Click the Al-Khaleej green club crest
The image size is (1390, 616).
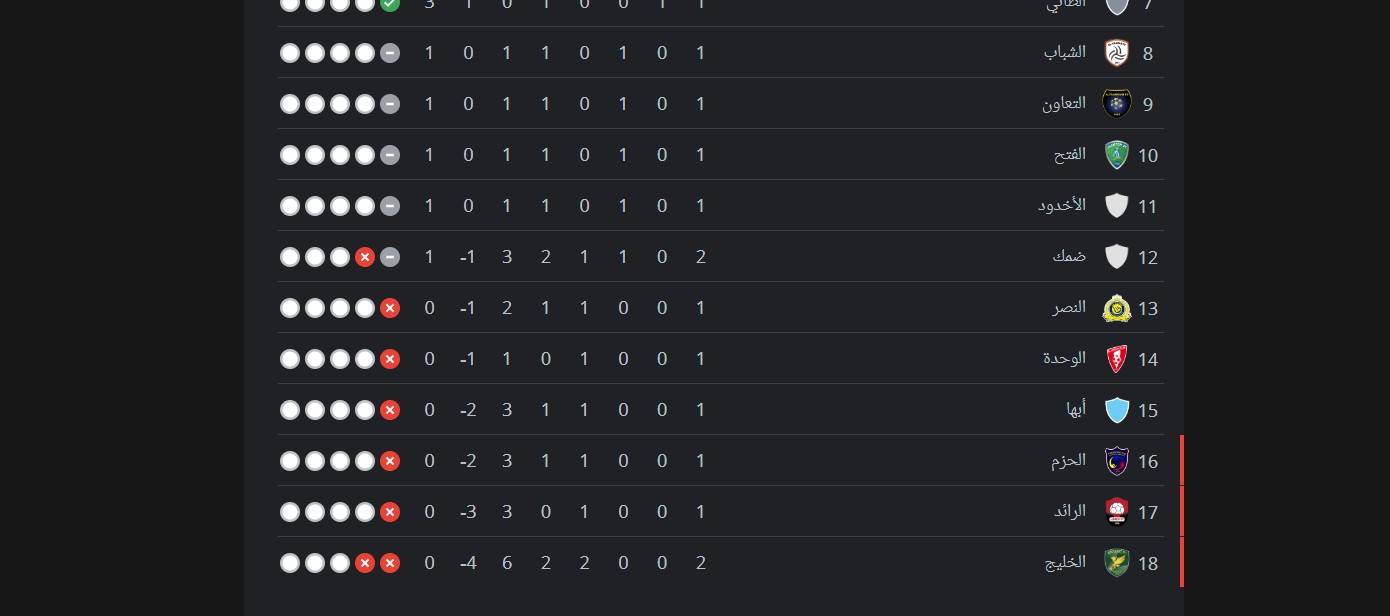point(1116,563)
